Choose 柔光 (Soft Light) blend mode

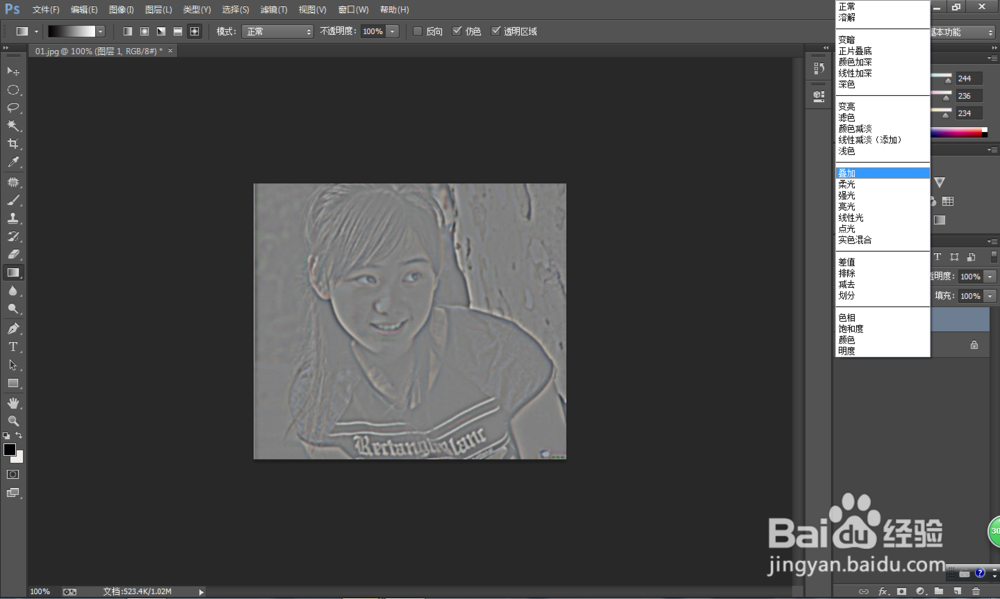883,184
